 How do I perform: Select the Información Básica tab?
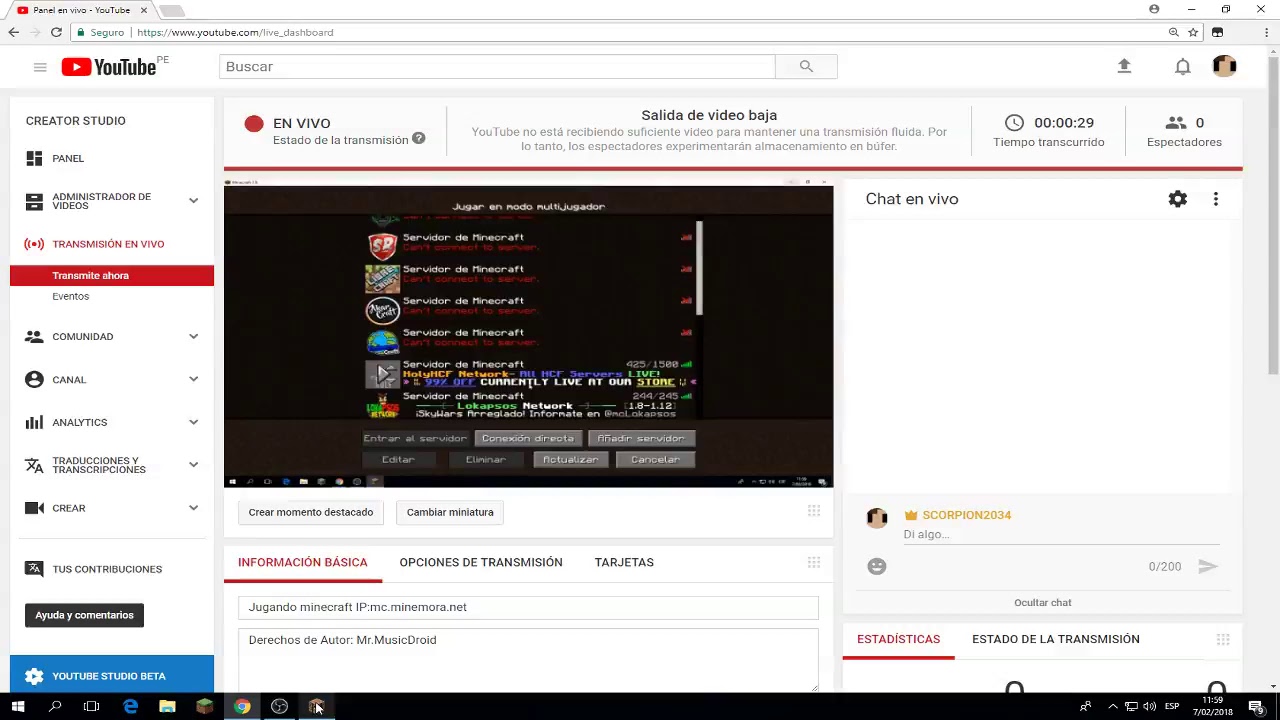click(302, 562)
